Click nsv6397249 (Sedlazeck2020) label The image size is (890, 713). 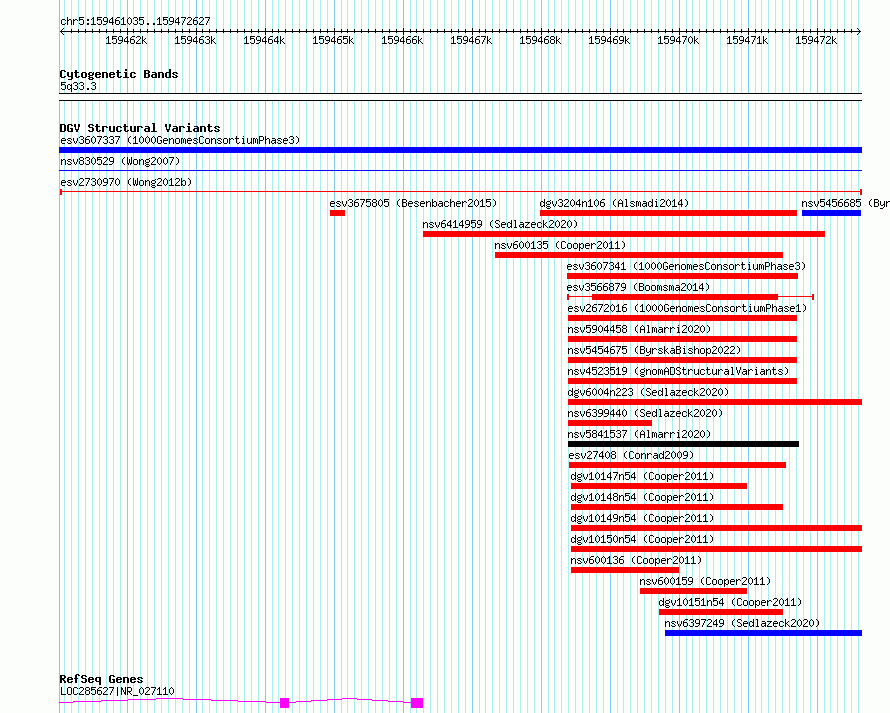[742, 623]
